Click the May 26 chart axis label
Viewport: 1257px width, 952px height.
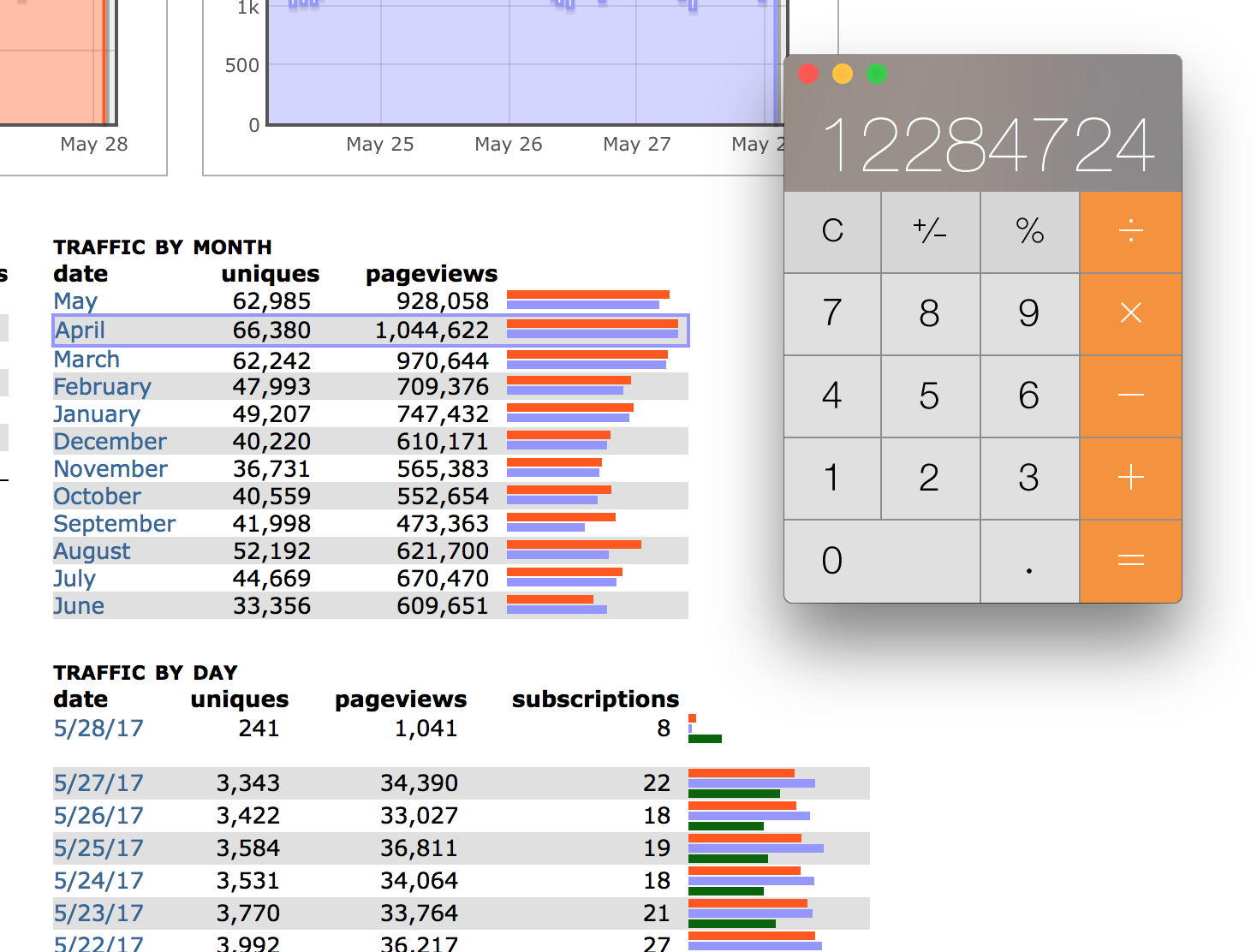(509, 145)
